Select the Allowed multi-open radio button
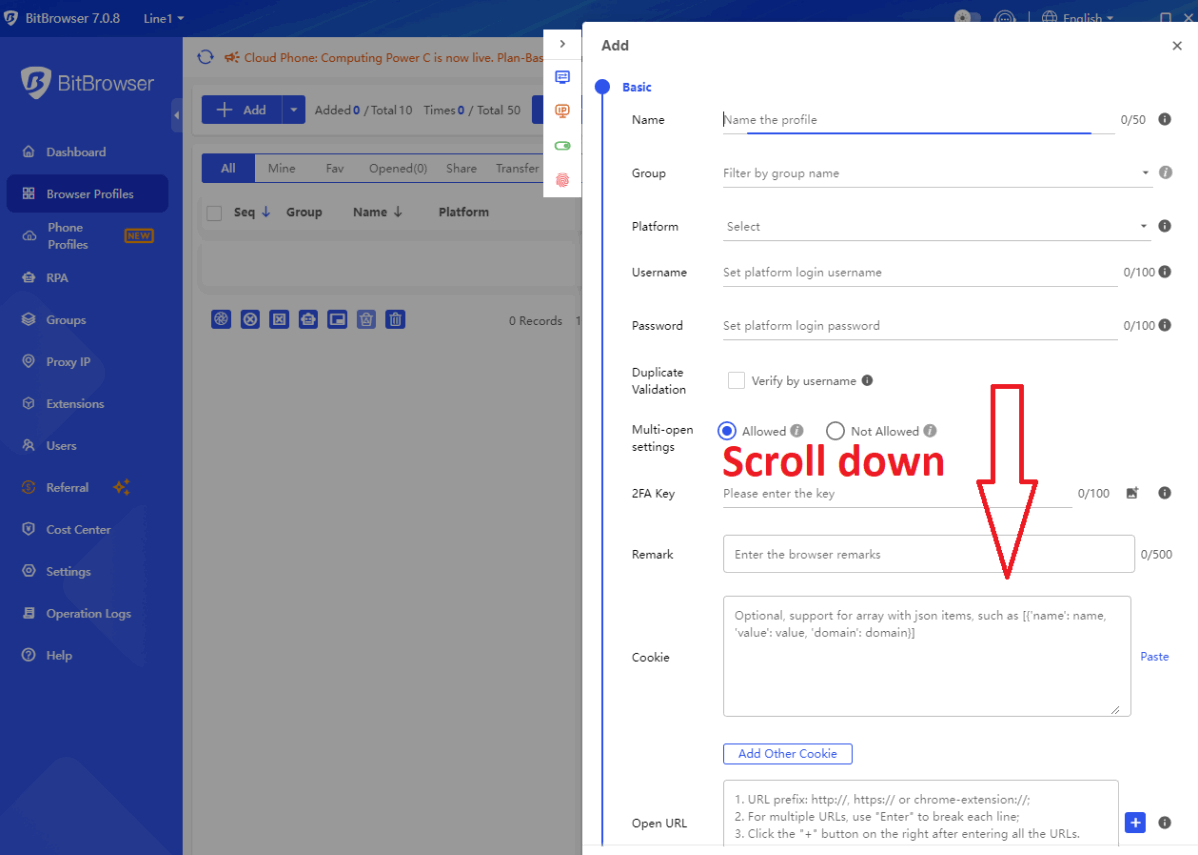This screenshot has height=855, width=1198. [727, 431]
